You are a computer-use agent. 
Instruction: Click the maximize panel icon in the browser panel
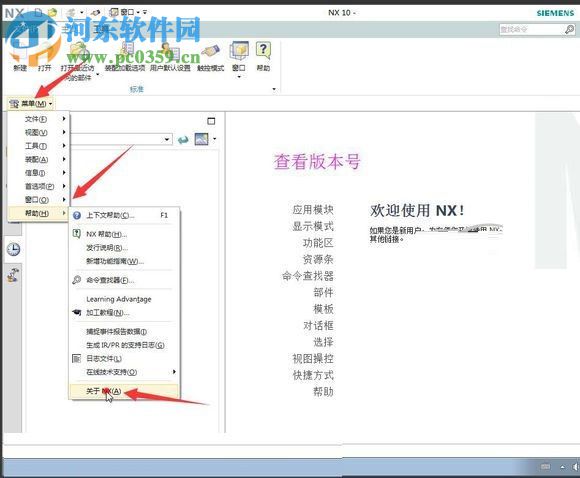click(211, 121)
